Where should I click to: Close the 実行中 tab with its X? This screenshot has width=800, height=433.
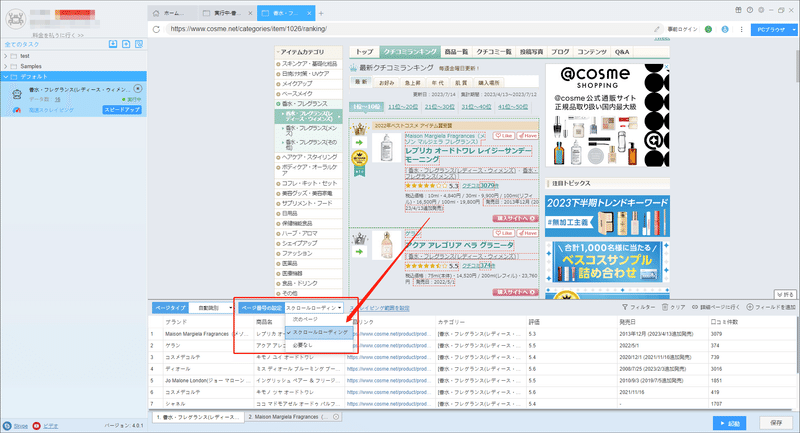250,13
